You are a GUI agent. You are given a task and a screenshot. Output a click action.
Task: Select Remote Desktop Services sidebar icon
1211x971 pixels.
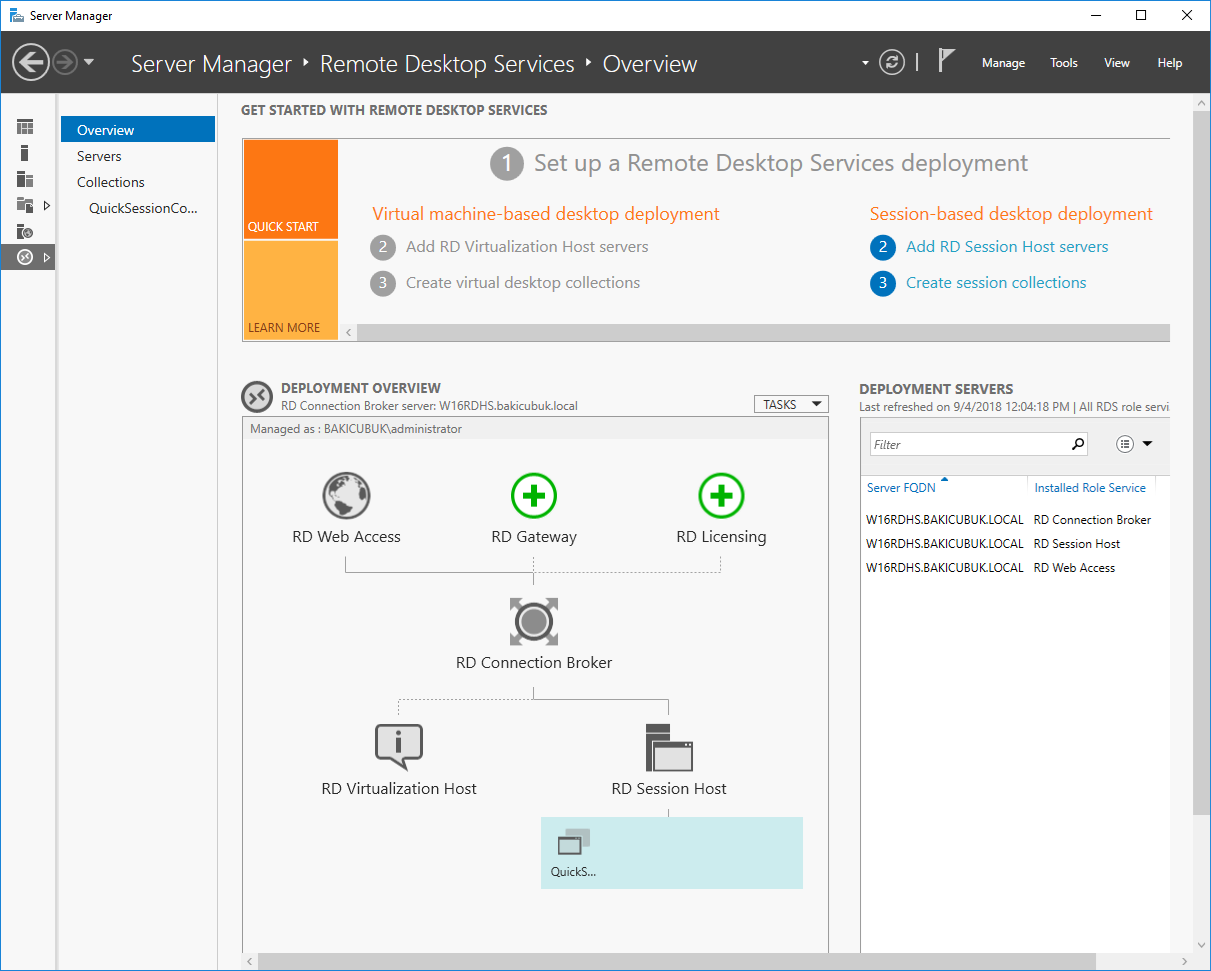click(x=25, y=257)
